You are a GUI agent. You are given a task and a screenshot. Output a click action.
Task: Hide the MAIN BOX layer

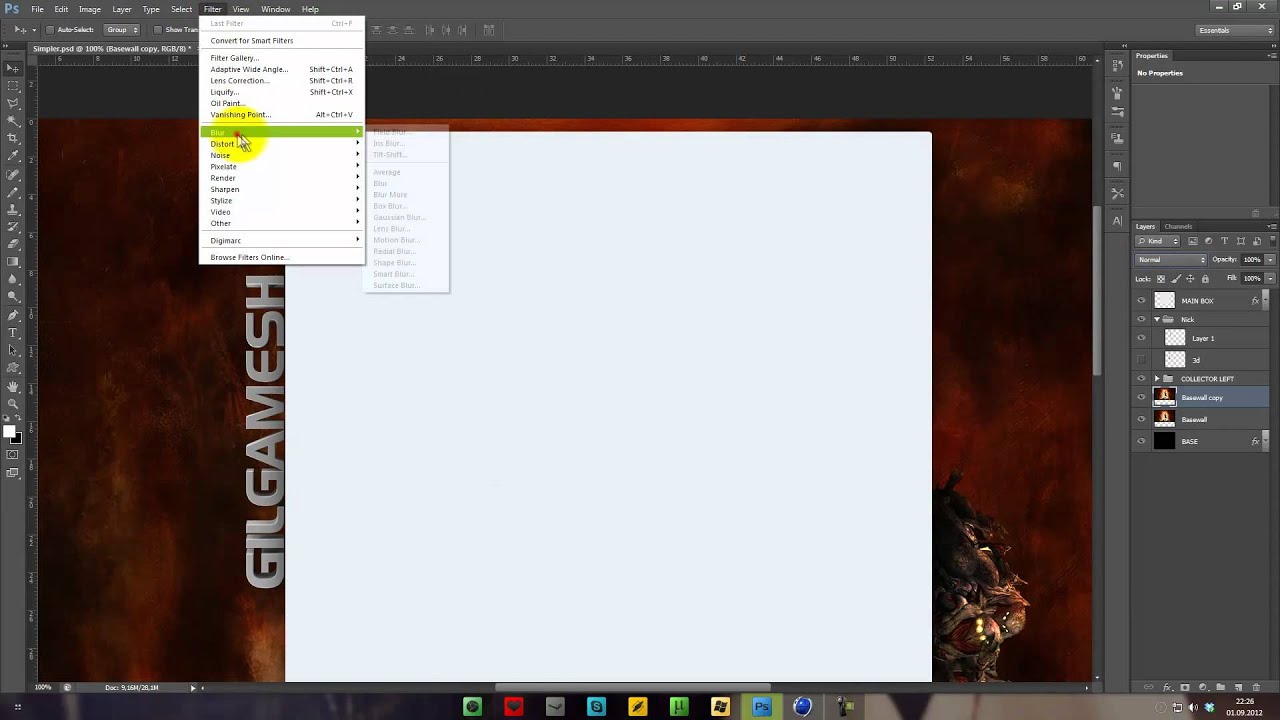1141,301
